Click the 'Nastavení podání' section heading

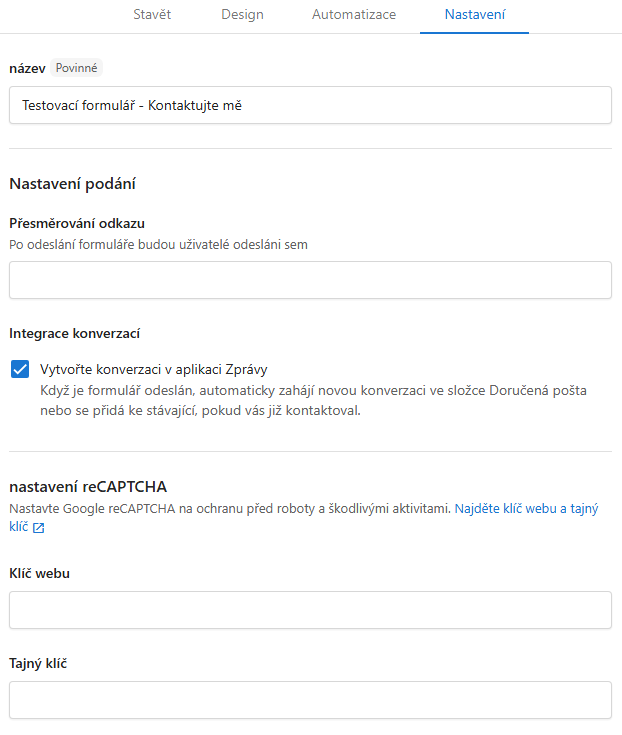72,183
